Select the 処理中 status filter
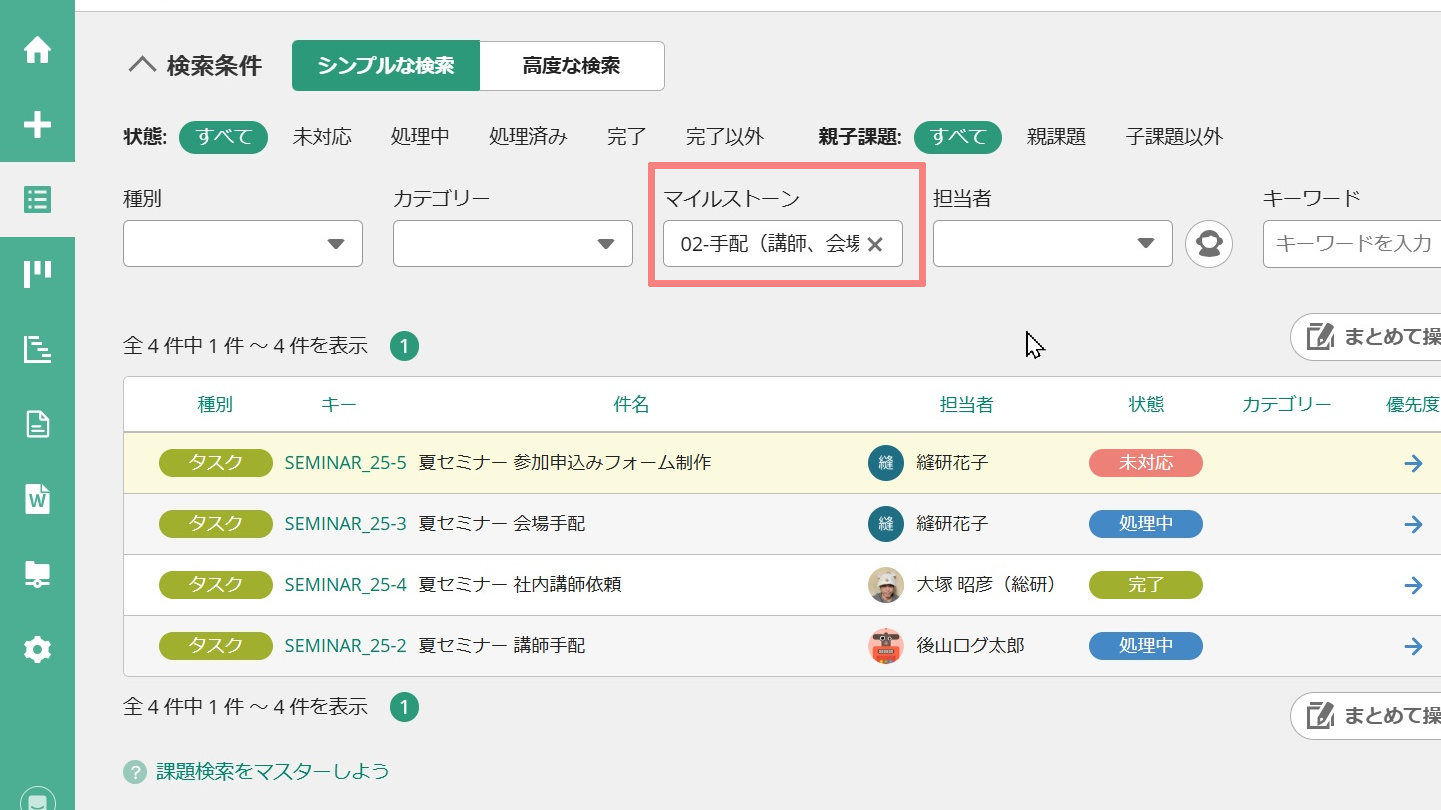1441x810 pixels. click(x=420, y=137)
